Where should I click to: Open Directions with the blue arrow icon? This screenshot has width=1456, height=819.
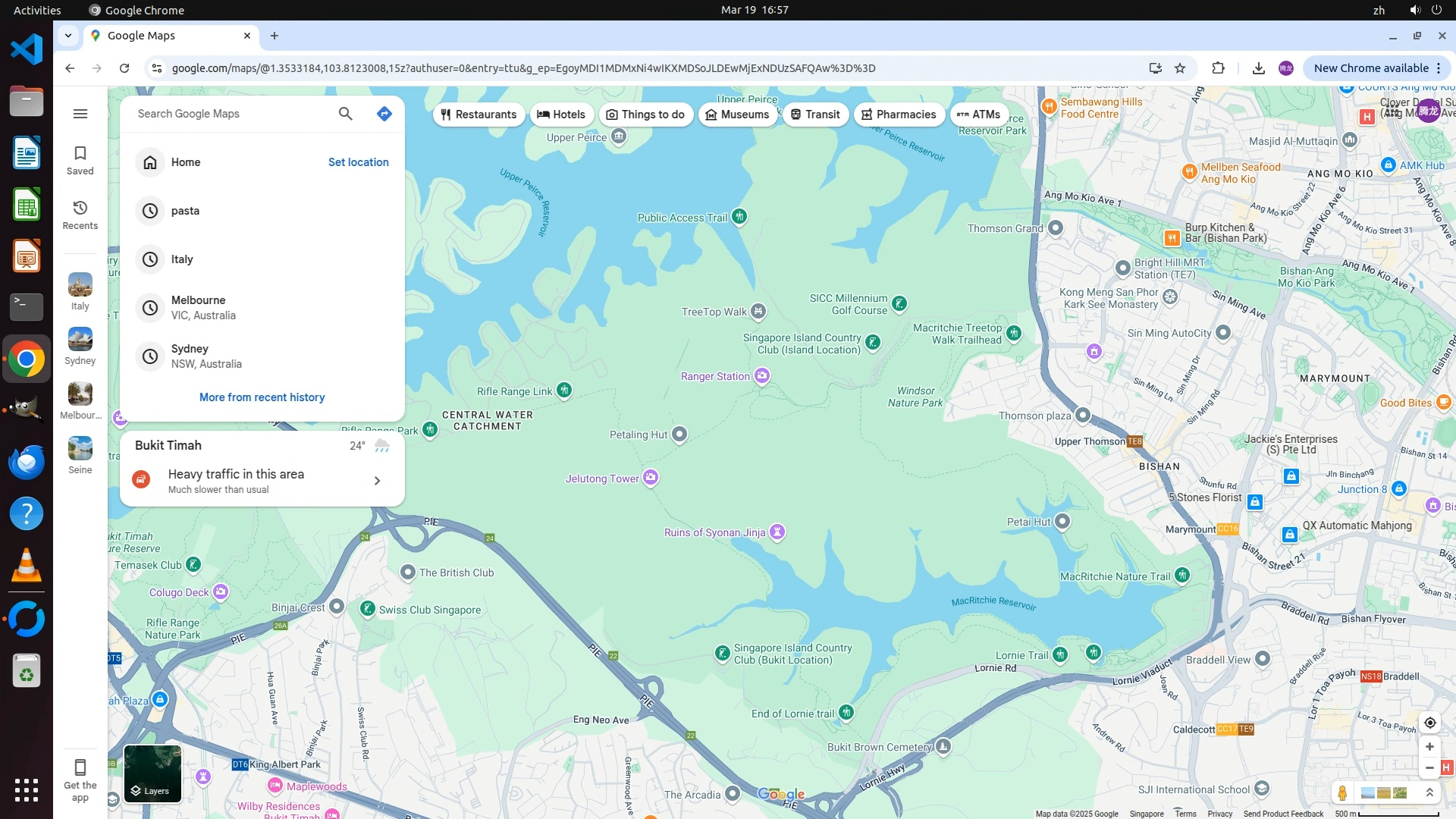pyautogui.click(x=384, y=114)
